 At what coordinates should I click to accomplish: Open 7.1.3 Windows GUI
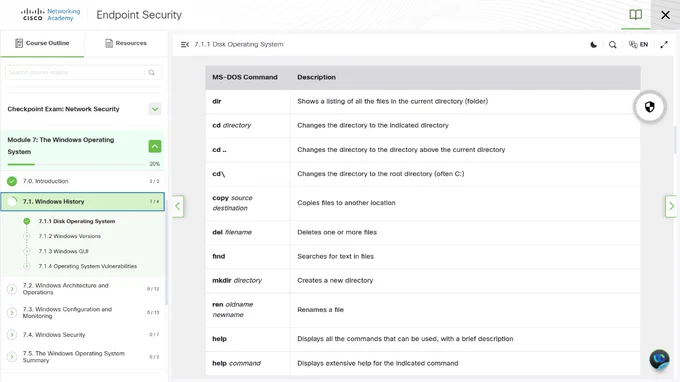(x=63, y=251)
